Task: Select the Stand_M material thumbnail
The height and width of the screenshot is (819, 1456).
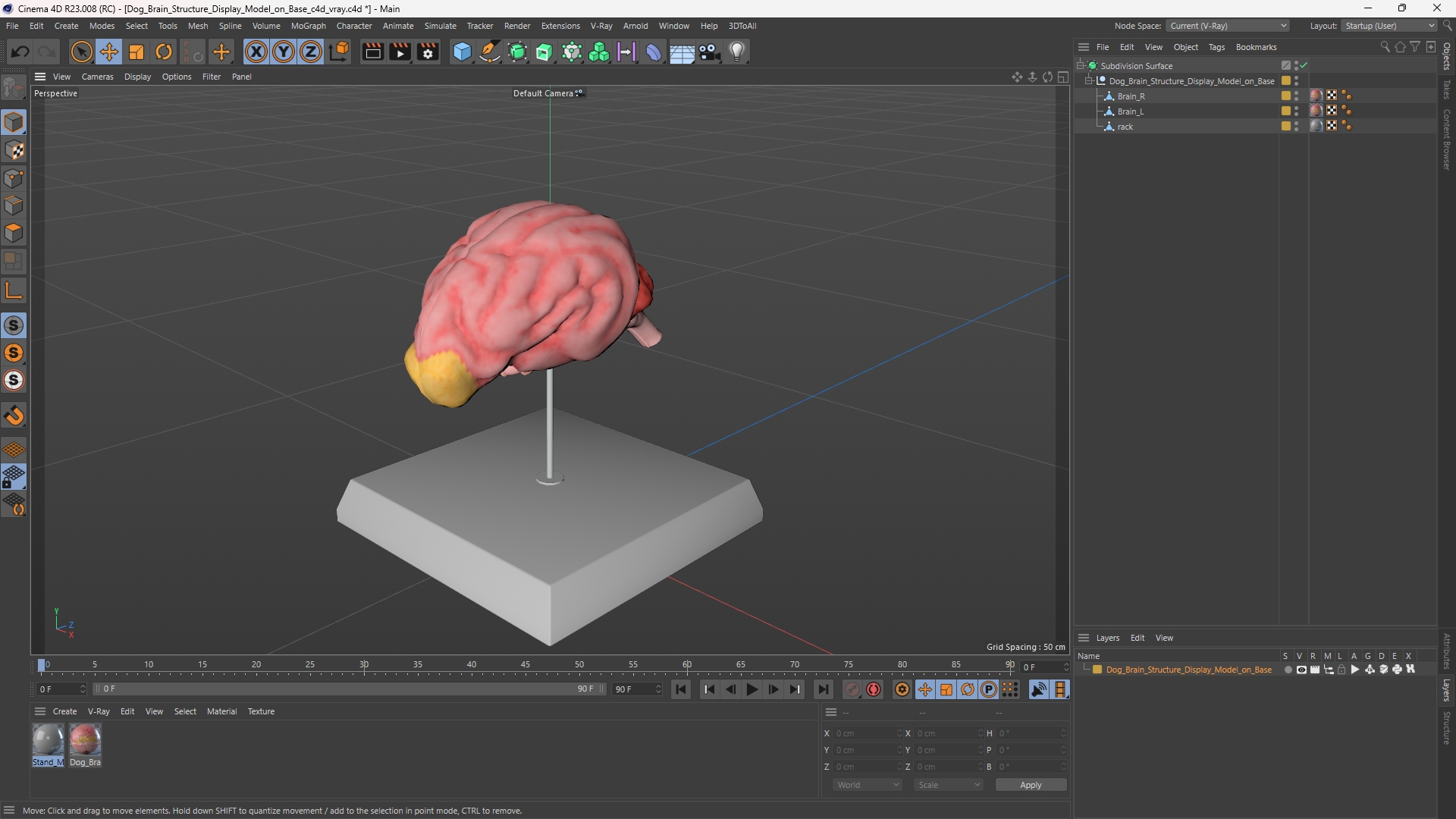Action: point(48,739)
